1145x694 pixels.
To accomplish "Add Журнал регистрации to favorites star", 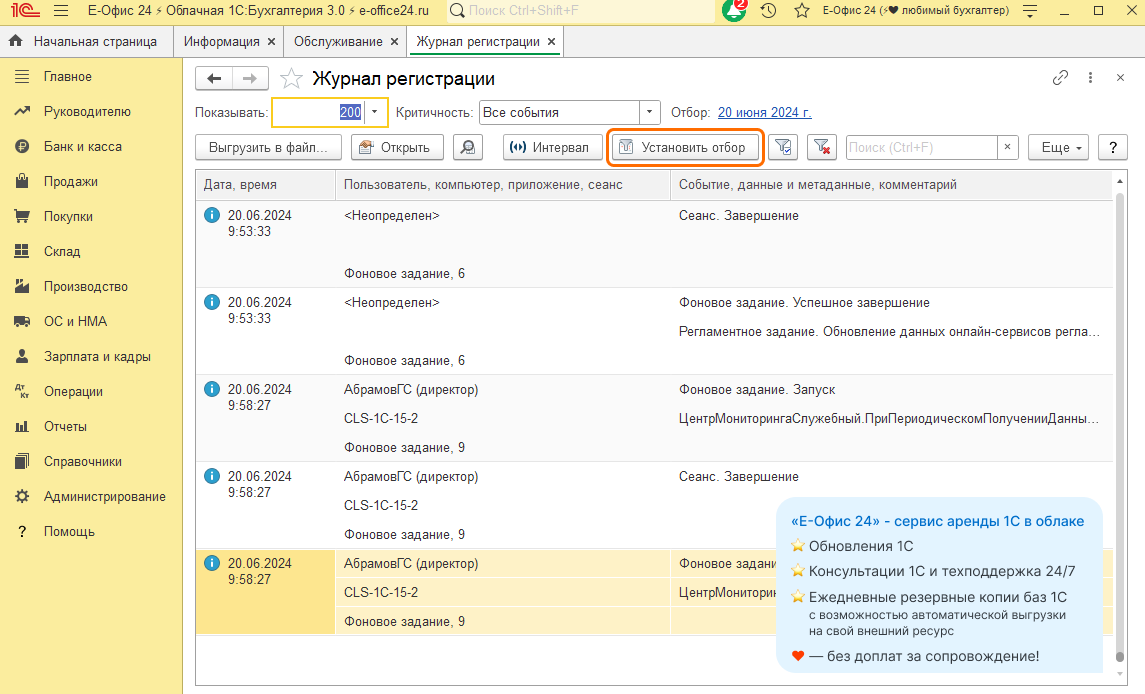I will click(x=291, y=78).
